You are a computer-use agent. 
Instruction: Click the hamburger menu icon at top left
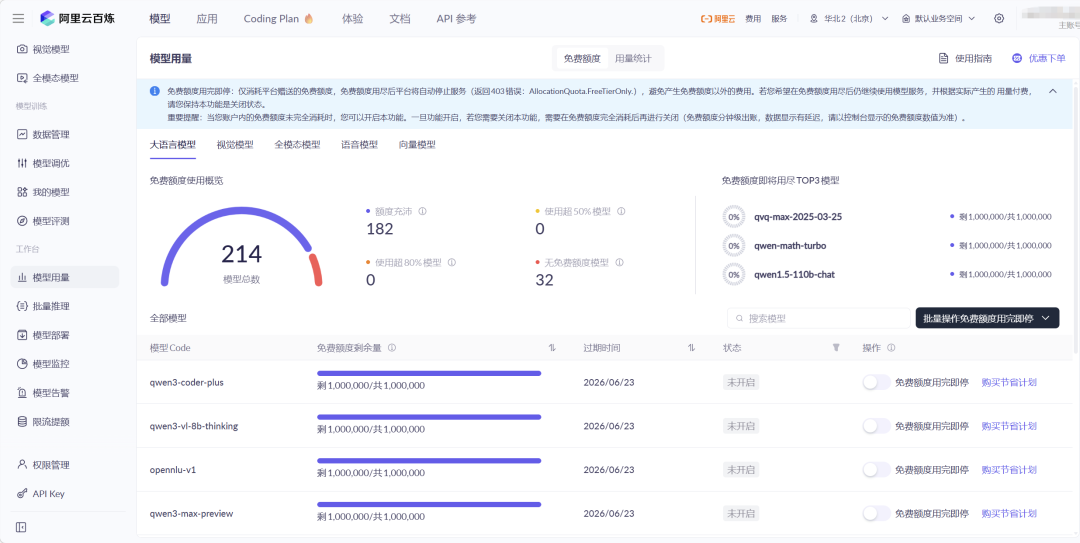18,18
